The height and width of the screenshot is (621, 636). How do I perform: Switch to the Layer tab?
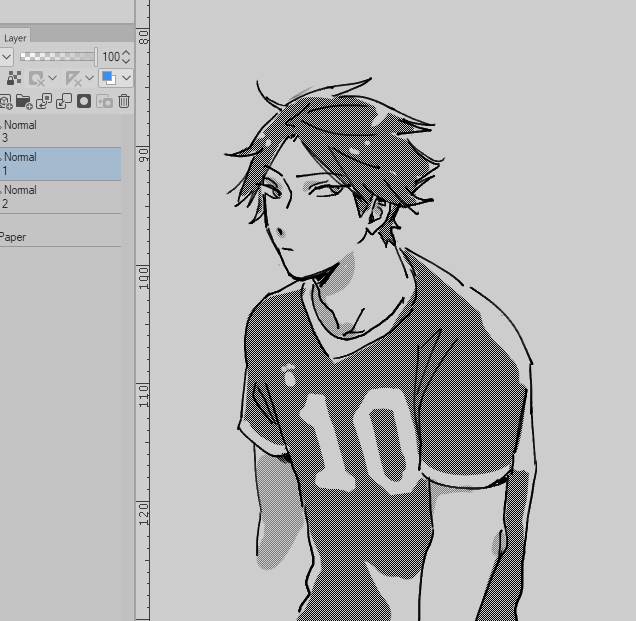[x=15, y=37]
